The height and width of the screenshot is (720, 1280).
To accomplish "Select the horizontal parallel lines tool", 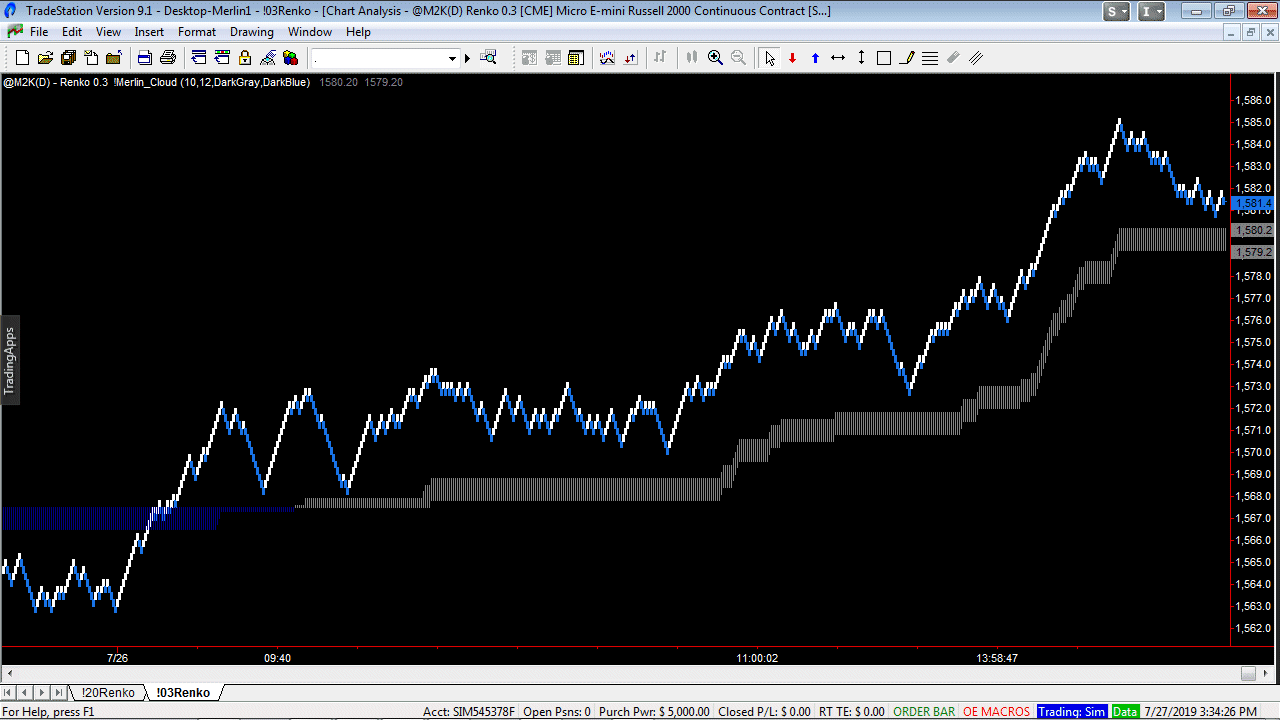I will coord(930,58).
